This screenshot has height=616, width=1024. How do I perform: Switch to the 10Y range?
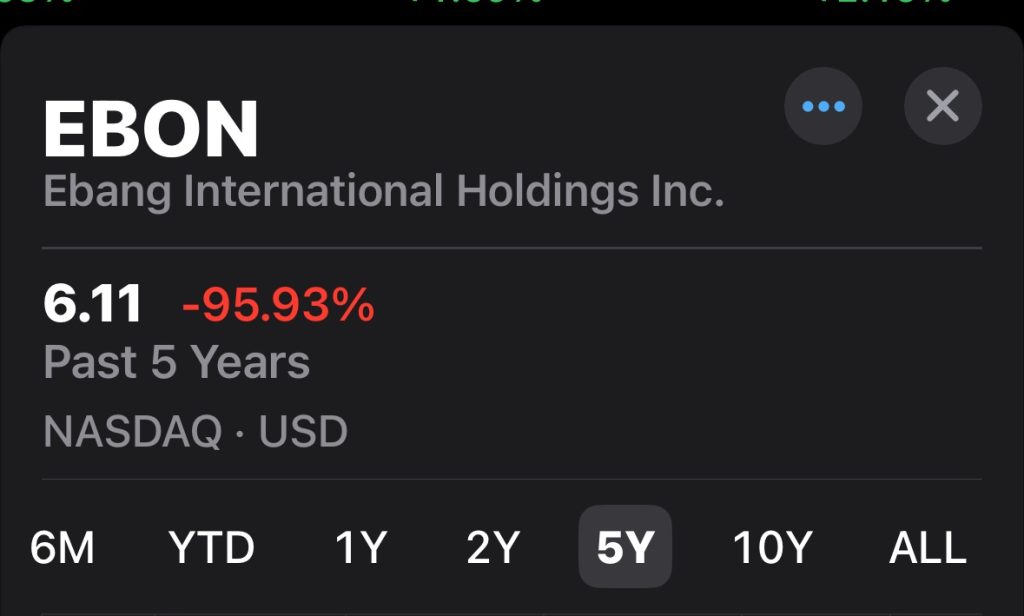coord(772,548)
